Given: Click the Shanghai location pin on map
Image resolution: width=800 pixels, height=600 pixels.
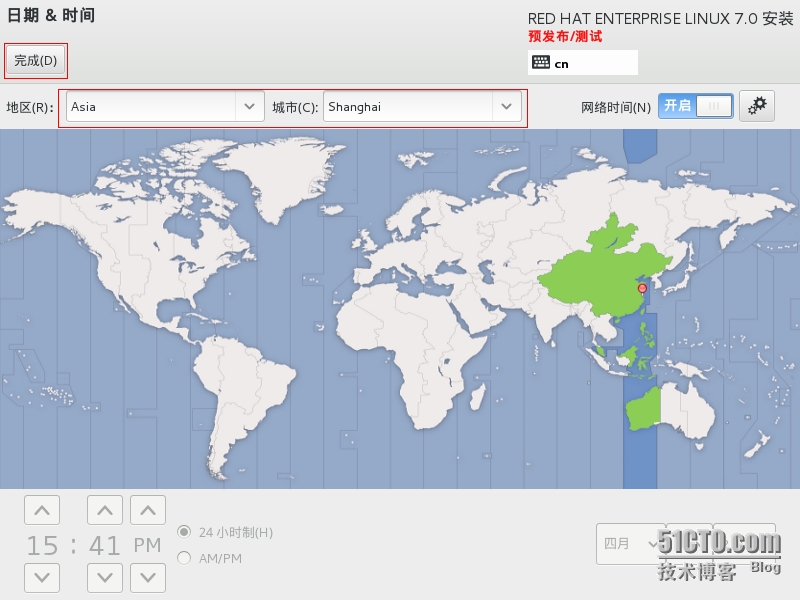Looking at the screenshot, I should tap(642, 289).
